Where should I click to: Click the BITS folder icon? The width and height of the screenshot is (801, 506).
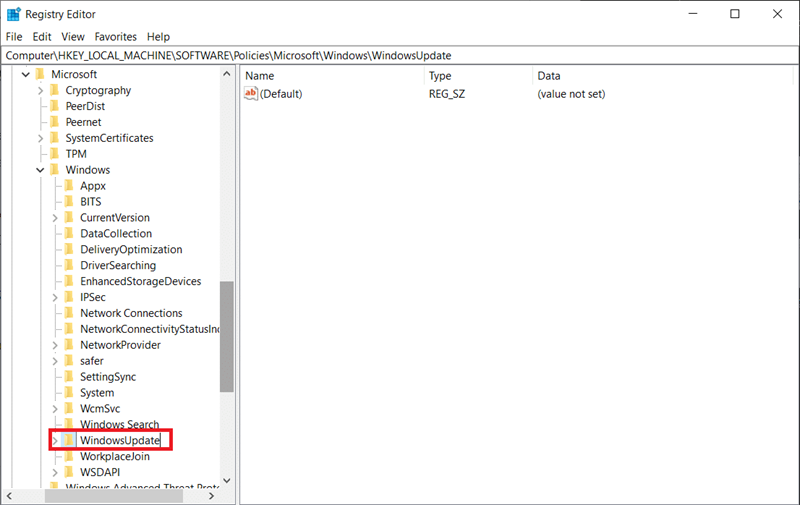pyautogui.click(x=69, y=202)
